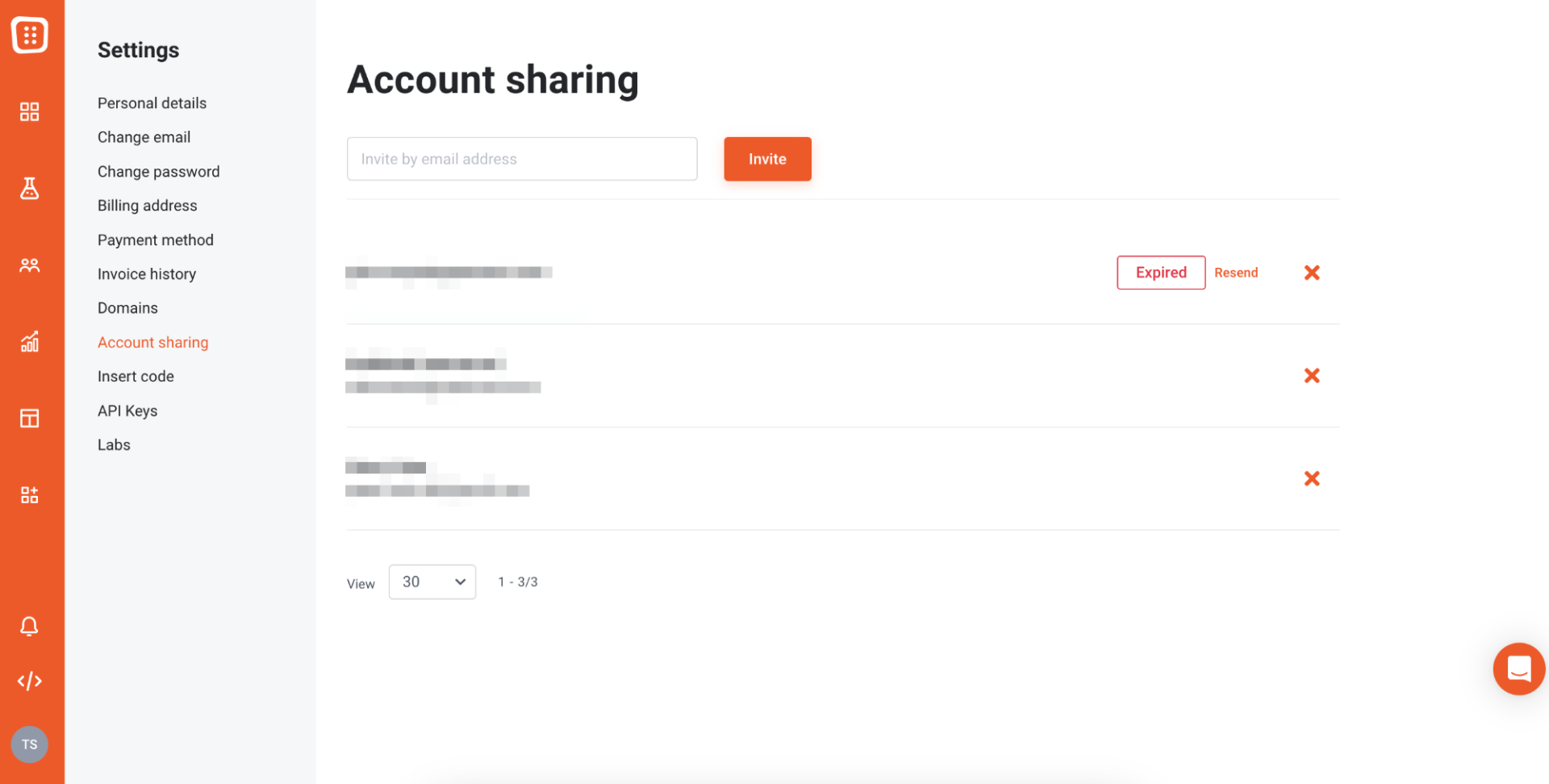Screen dimensions: 1549x784
Task: Open Invoice history settings
Action: click(x=147, y=274)
